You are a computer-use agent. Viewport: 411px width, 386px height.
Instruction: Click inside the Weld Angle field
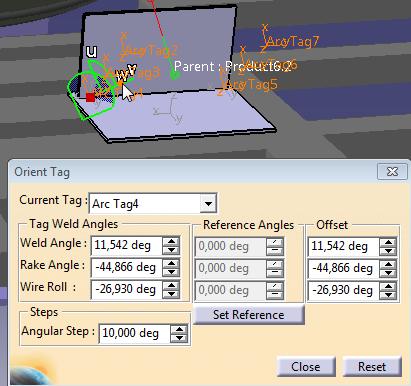[x=126, y=245]
